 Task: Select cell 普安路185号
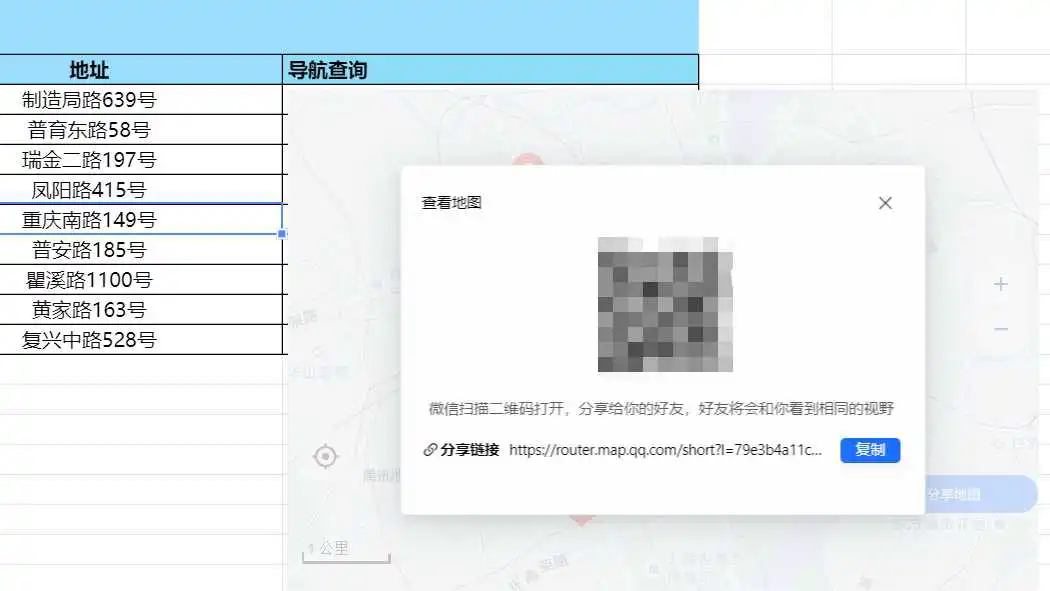(141, 250)
